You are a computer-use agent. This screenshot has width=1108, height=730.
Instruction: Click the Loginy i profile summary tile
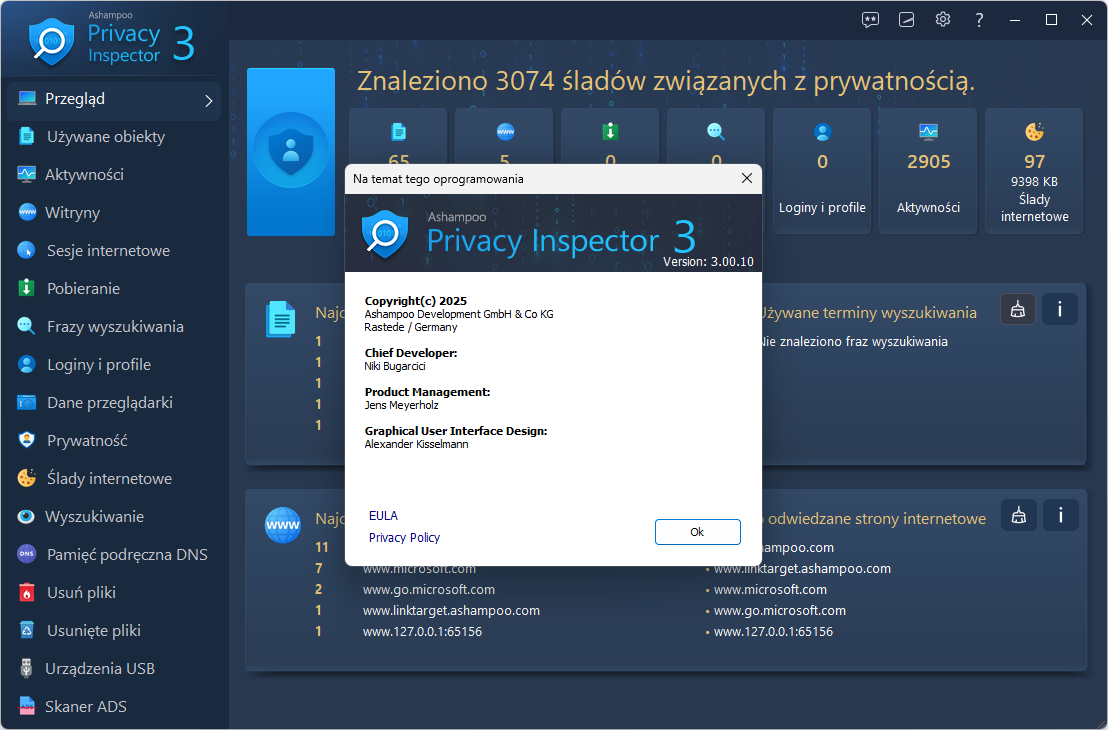pyautogui.click(x=822, y=171)
